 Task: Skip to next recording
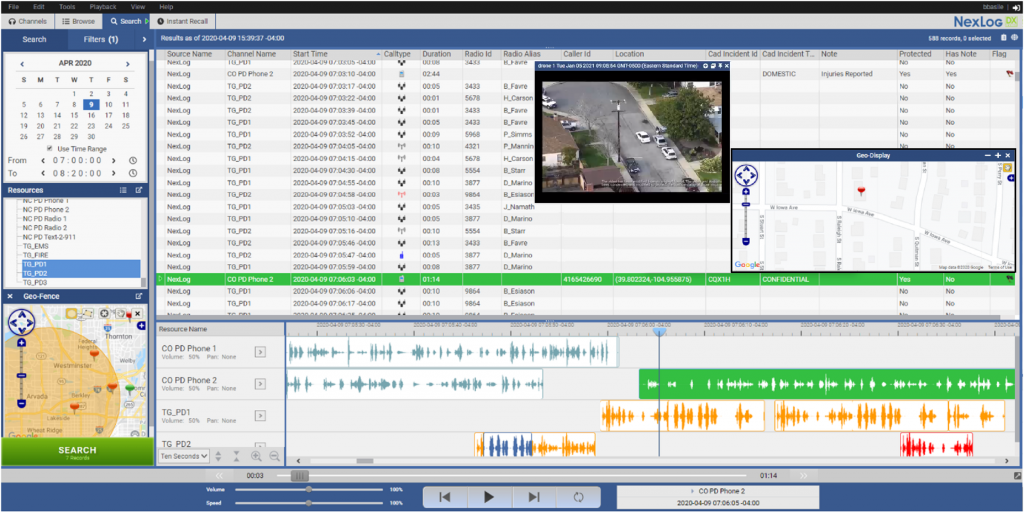click(x=534, y=497)
